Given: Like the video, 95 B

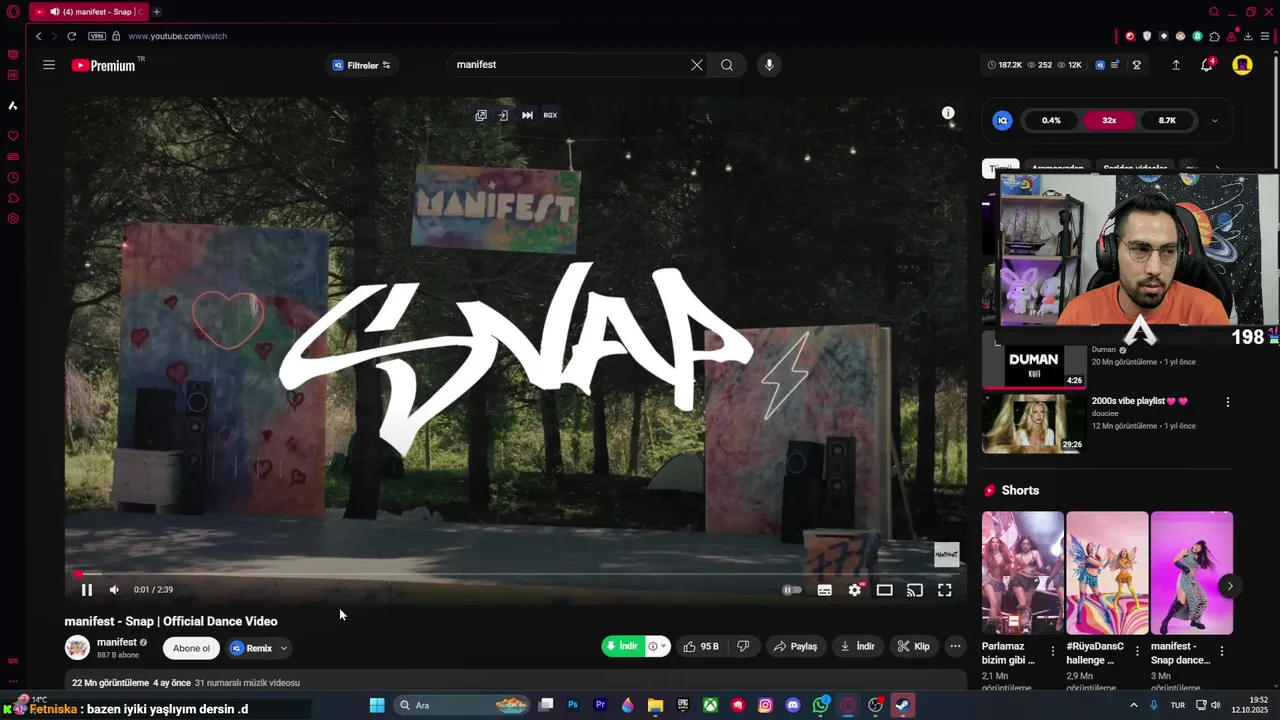Looking at the screenshot, I should pos(701,647).
